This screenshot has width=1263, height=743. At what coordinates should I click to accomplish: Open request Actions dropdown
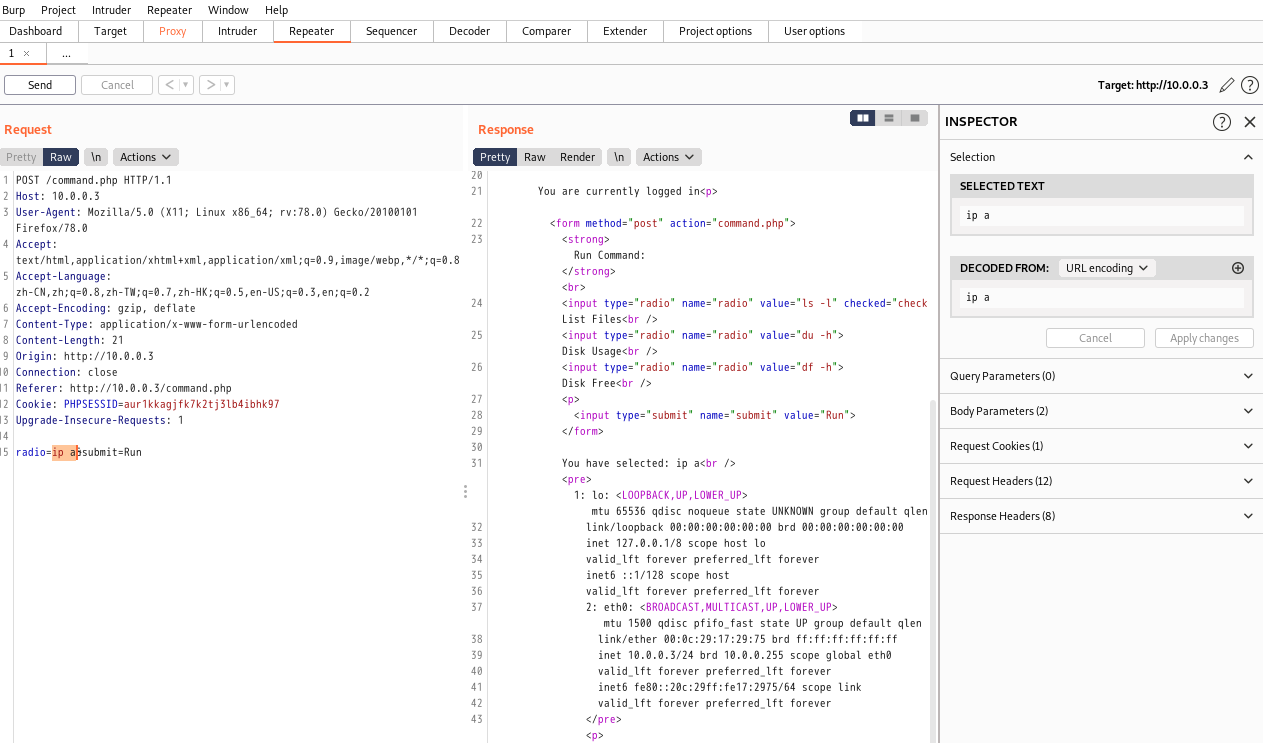(x=146, y=157)
